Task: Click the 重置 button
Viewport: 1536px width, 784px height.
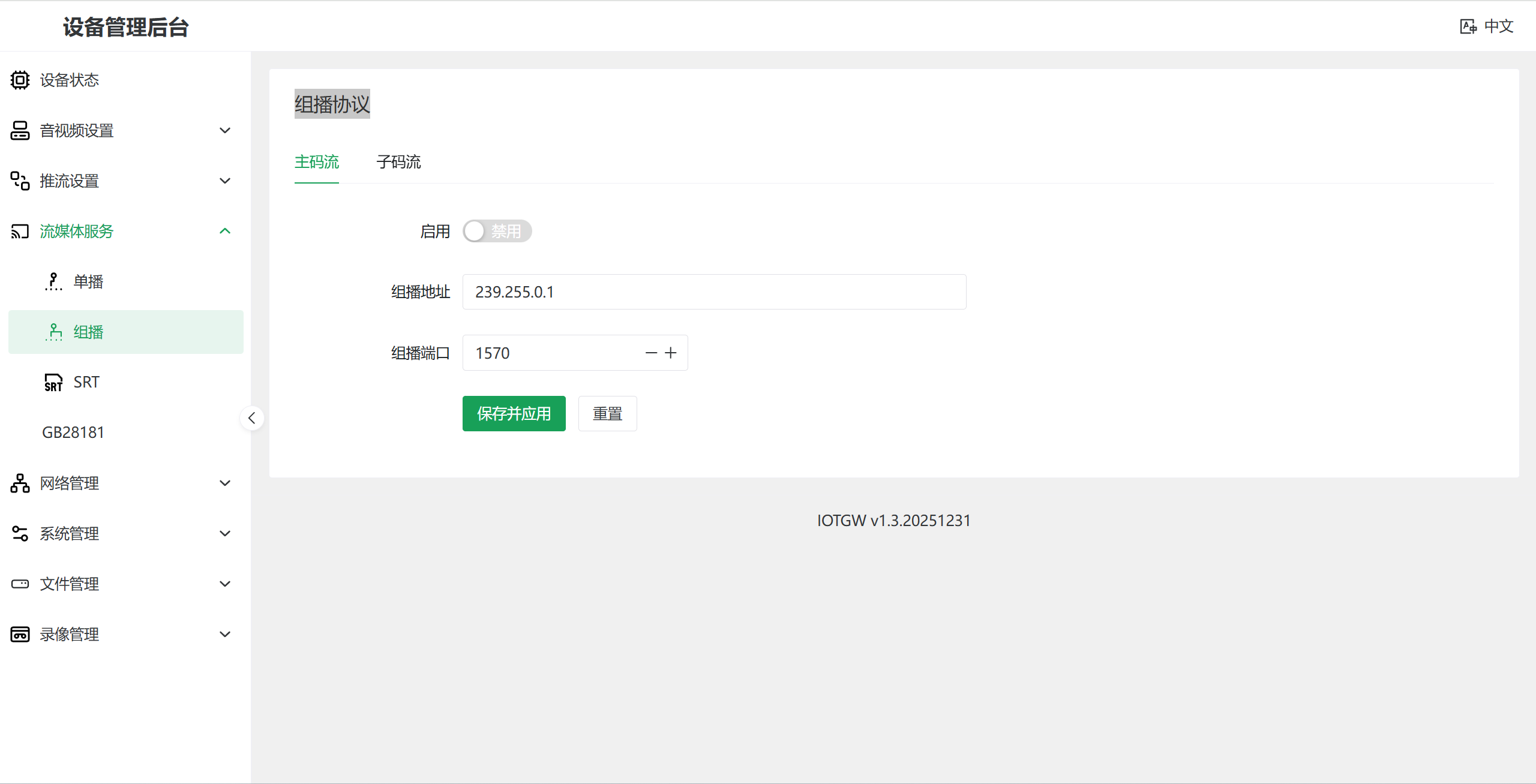Action: 607,413
